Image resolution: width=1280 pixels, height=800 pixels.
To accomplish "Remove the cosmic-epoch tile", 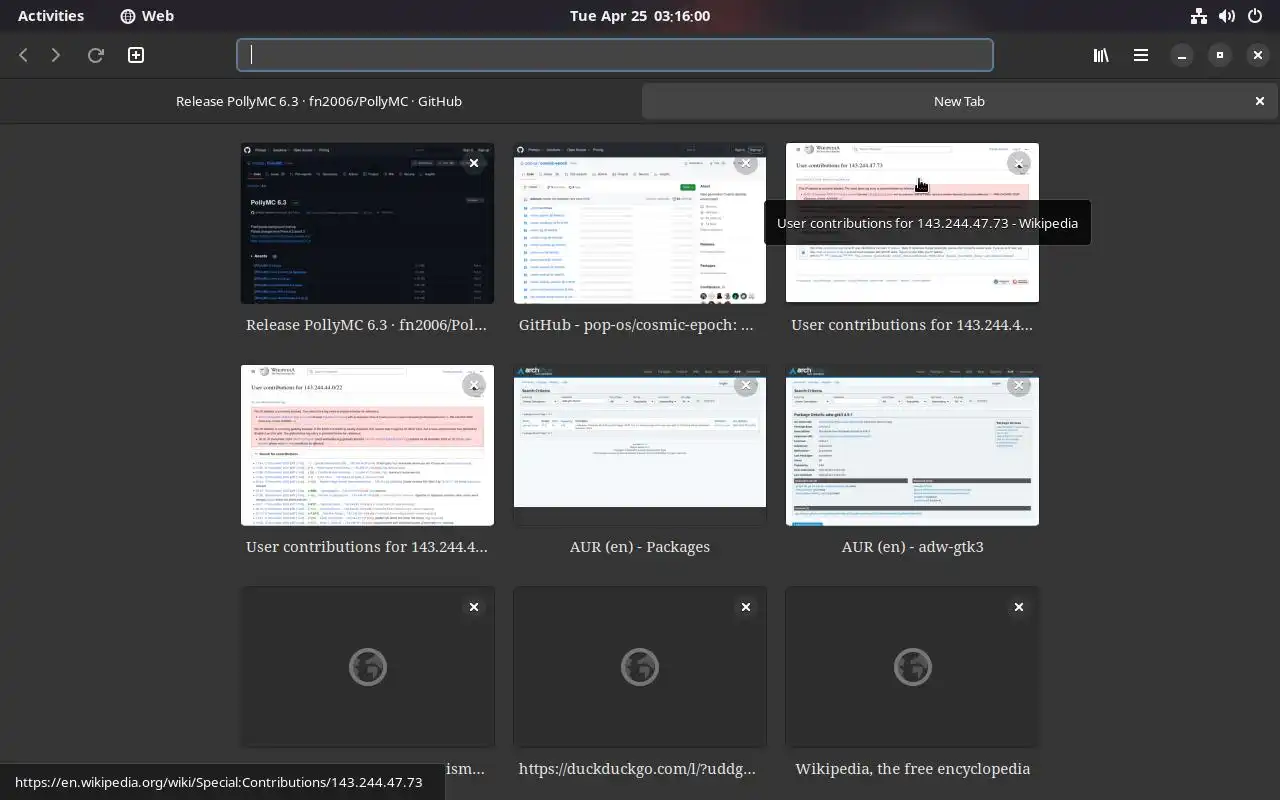I will pos(746,163).
